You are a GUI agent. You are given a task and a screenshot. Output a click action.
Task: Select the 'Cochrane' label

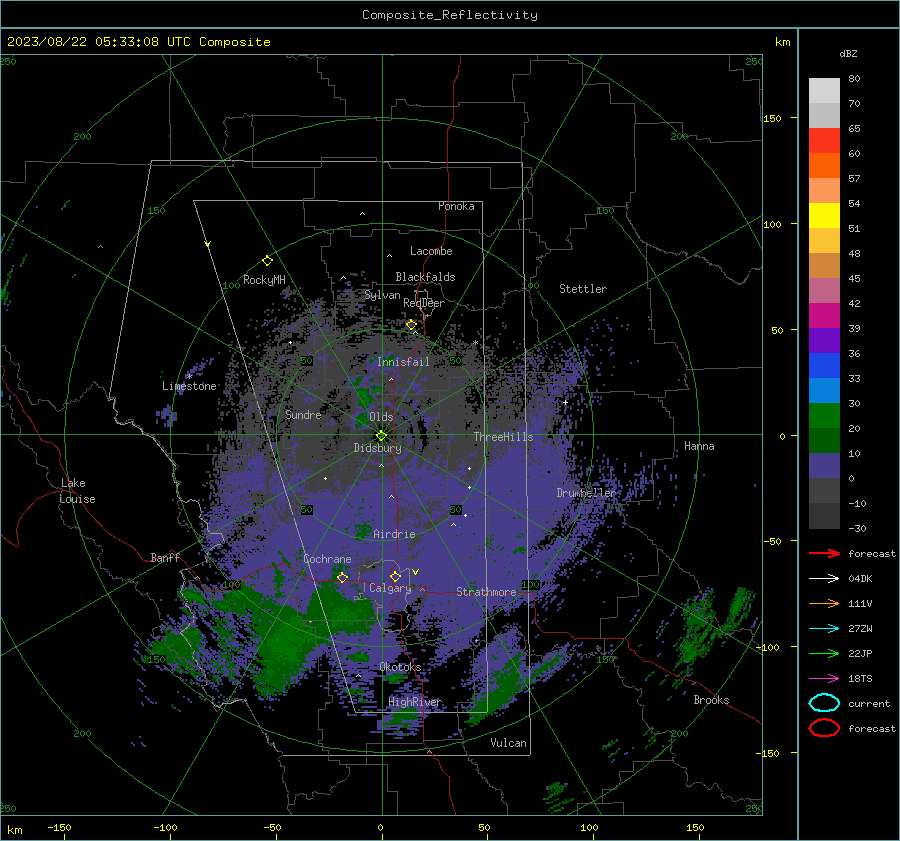[327, 559]
